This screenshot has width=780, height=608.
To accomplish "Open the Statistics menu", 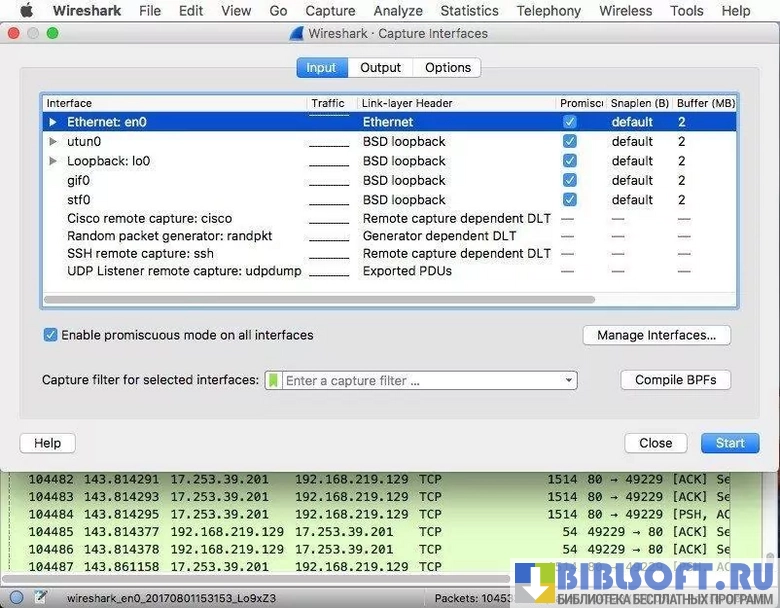I will [x=469, y=11].
